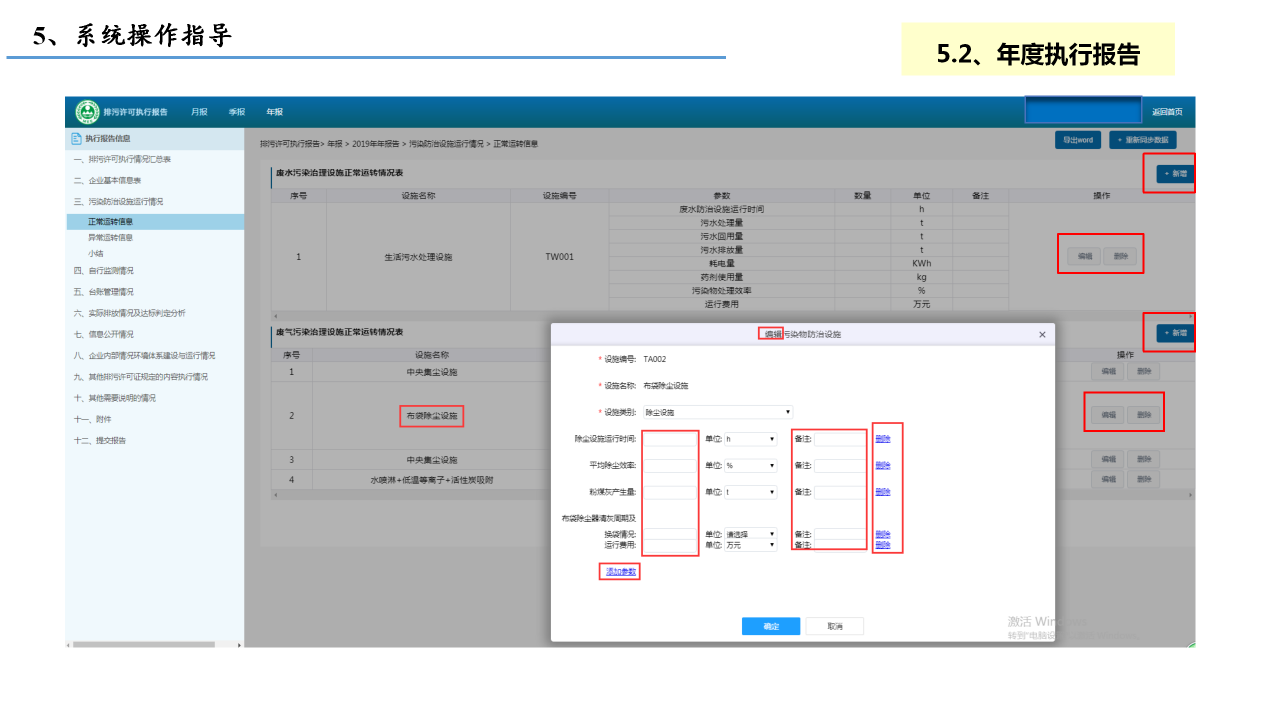The image size is (1280, 720).
Task: Click 取消 to cancel editing
Action: [x=835, y=626]
